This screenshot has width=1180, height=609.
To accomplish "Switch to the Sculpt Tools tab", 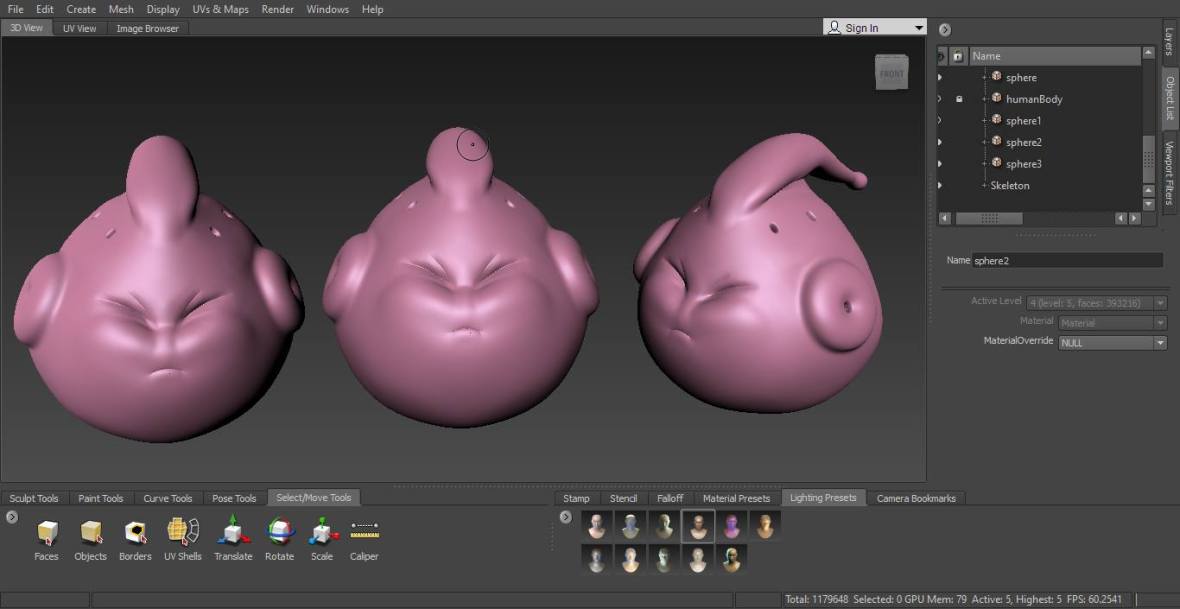I will pyautogui.click(x=34, y=498).
